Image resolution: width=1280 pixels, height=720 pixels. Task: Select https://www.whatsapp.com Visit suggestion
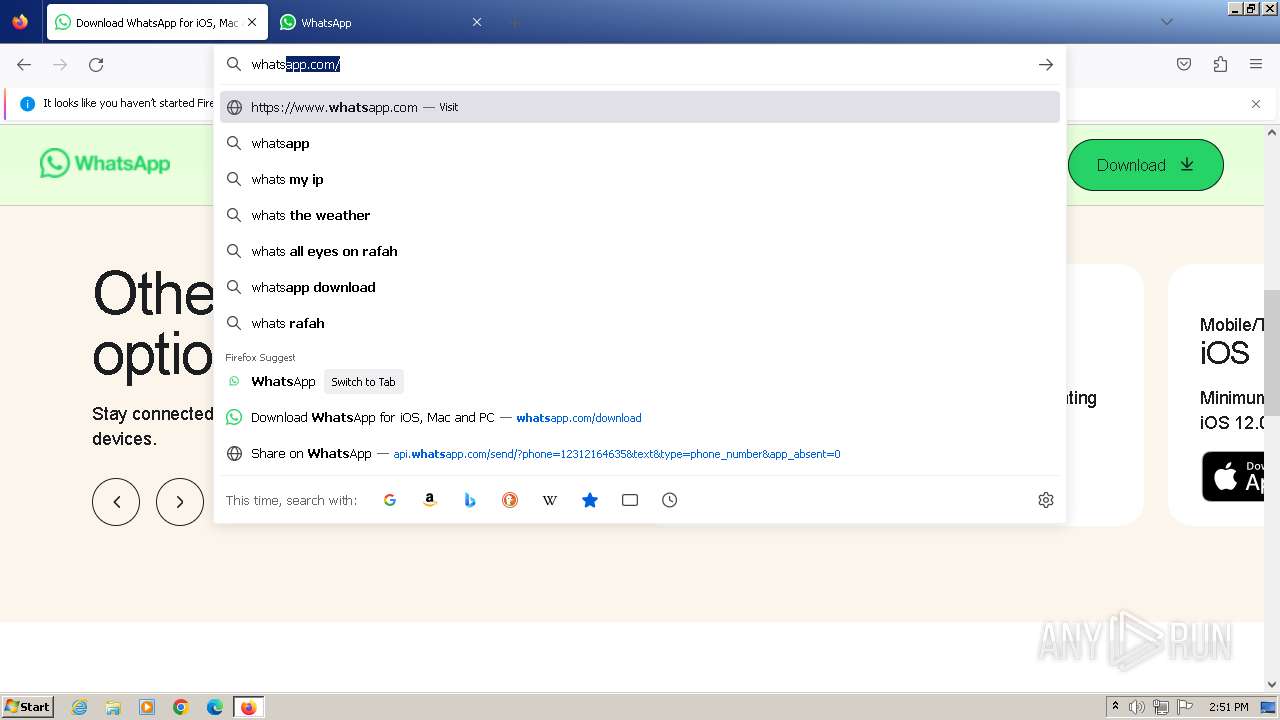[640, 107]
